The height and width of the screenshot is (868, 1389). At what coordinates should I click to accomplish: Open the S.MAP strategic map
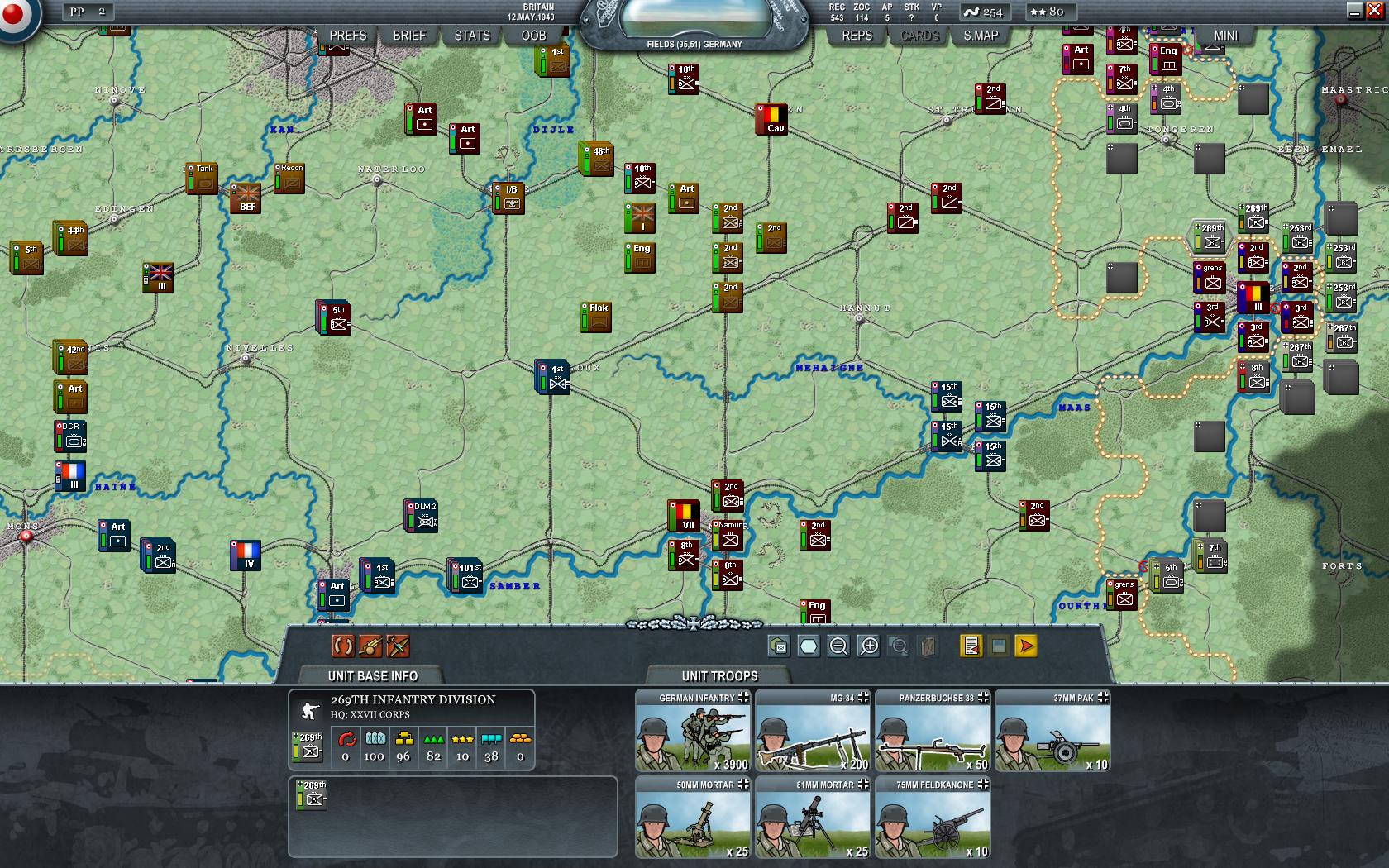[981, 36]
